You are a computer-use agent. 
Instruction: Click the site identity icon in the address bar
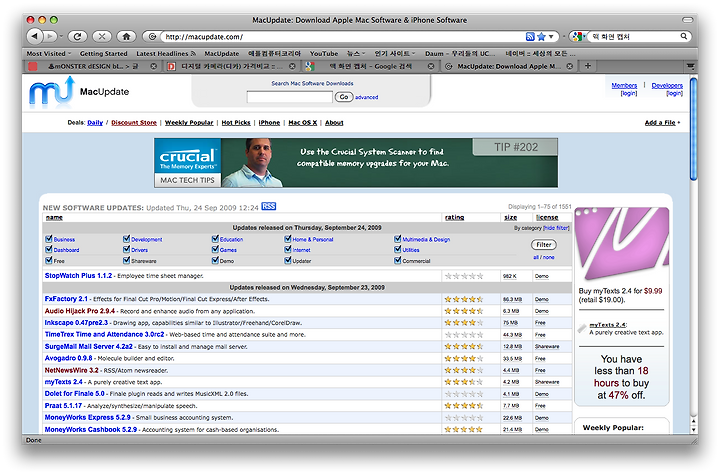(x=152, y=36)
